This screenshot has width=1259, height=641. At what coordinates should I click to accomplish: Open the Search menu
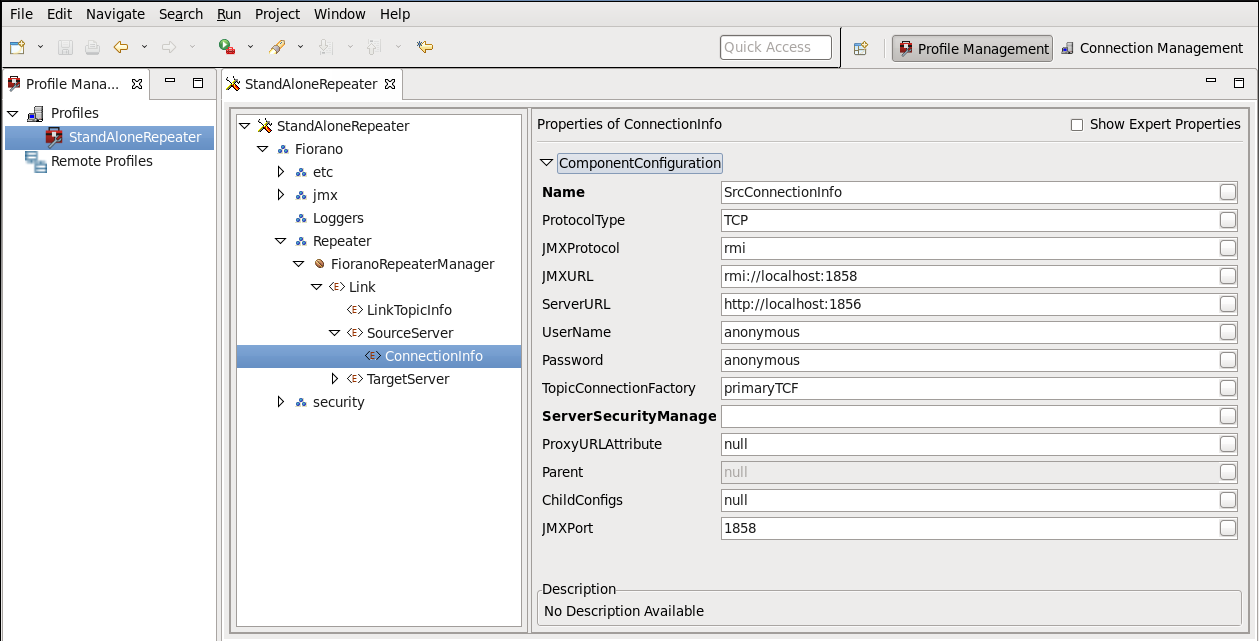[181, 14]
